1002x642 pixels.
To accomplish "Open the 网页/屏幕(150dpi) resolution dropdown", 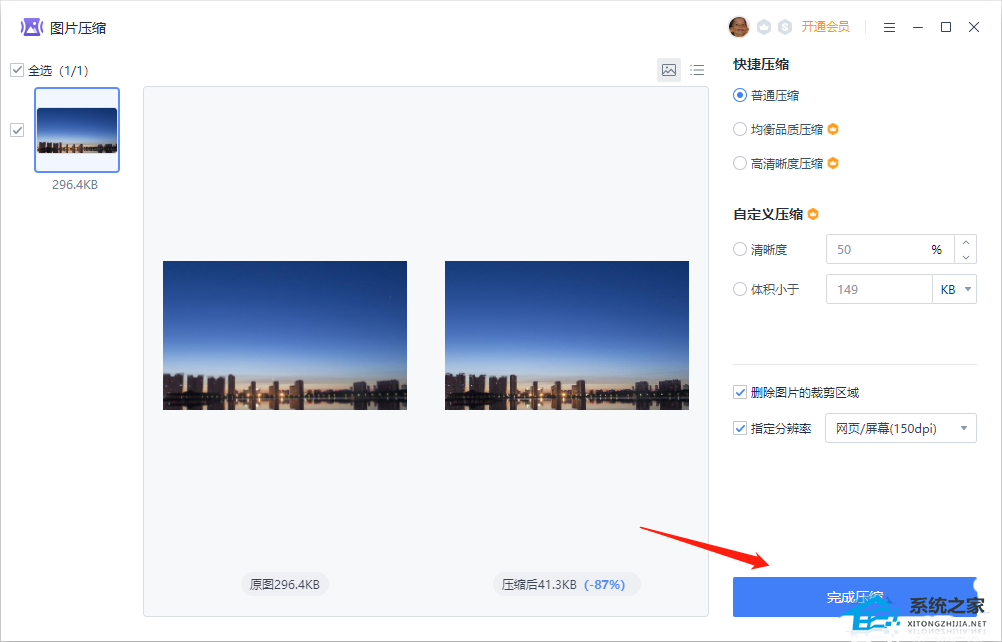I will [x=900, y=428].
